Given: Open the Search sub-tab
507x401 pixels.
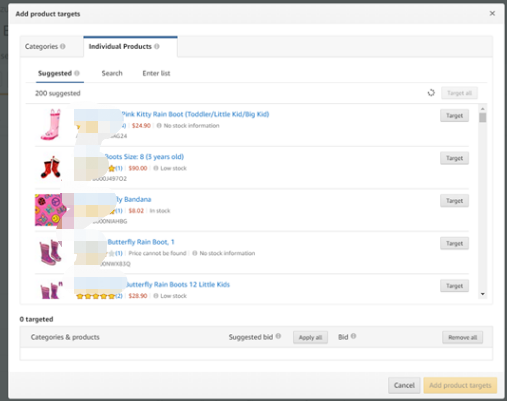Looking at the screenshot, I should point(112,73).
